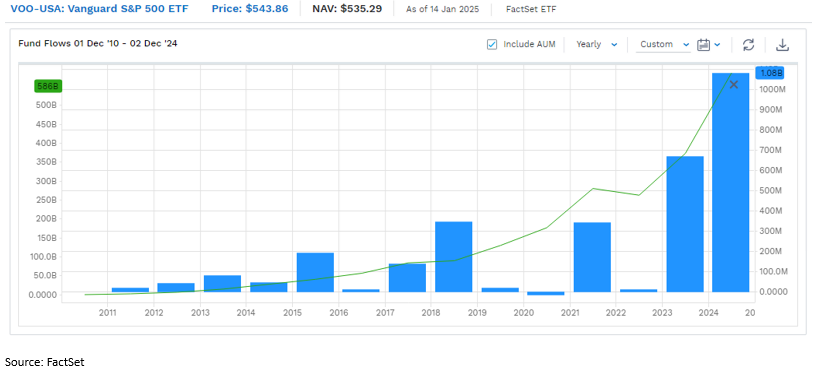Select the 2023 fund flow bar
815x371 pixels.
(x=685, y=224)
